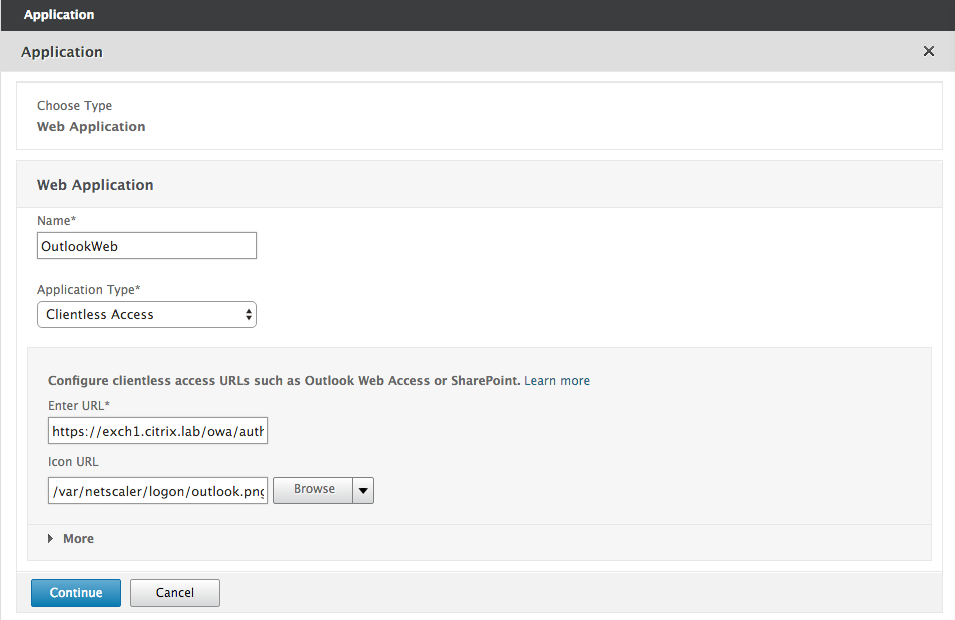Click the Web Application section header
This screenshot has height=620, width=955.
click(x=95, y=185)
